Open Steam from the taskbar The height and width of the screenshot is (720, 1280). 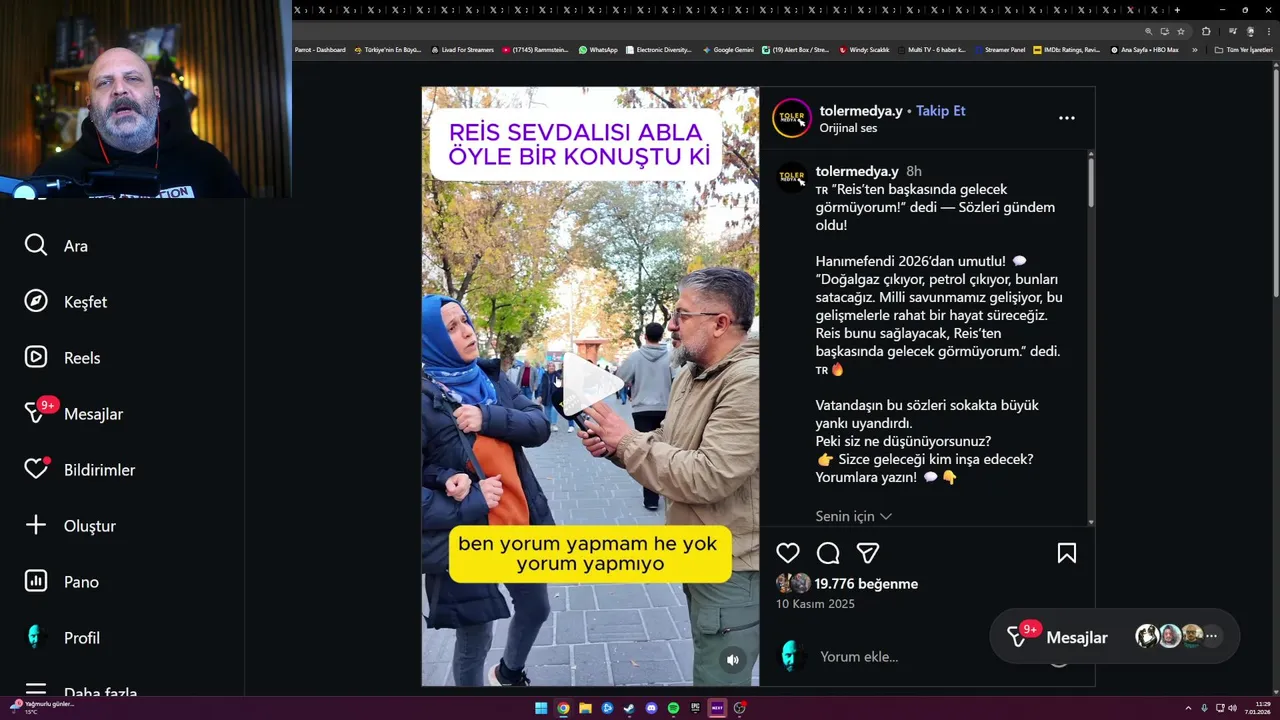click(x=629, y=708)
